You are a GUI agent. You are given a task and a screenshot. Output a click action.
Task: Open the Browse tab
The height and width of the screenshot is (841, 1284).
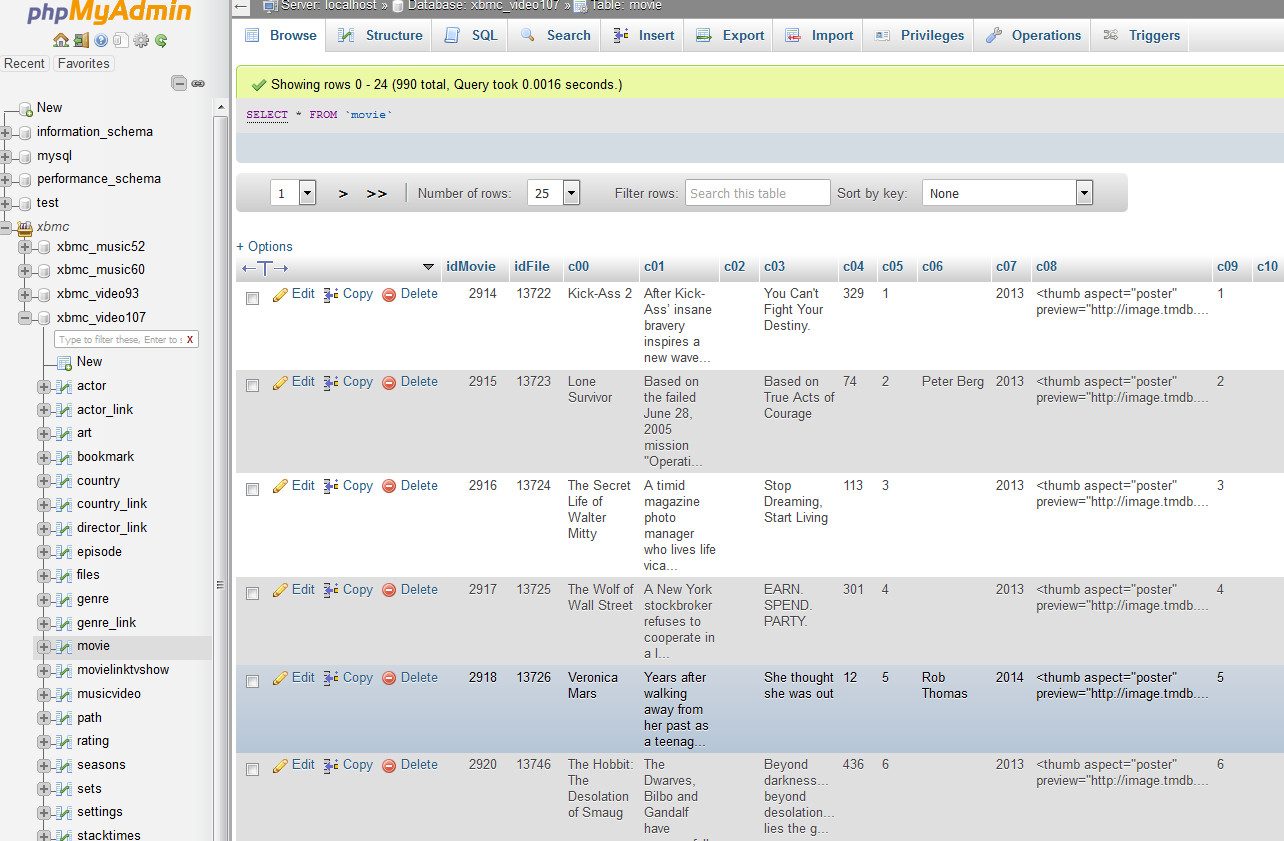pyautogui.click(x=281, y=35)
